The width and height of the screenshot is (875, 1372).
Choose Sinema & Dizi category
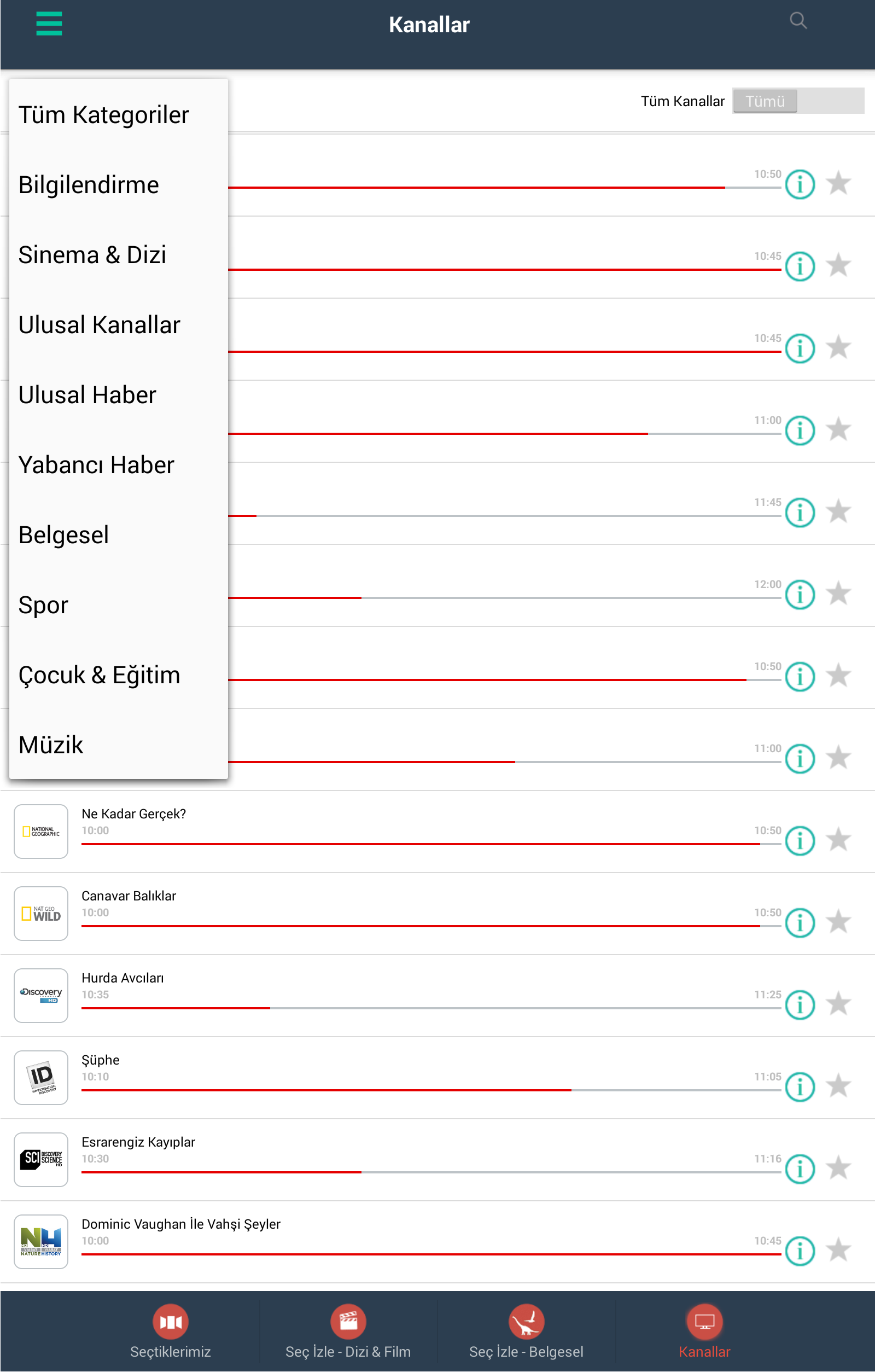[x=92, y=255]
